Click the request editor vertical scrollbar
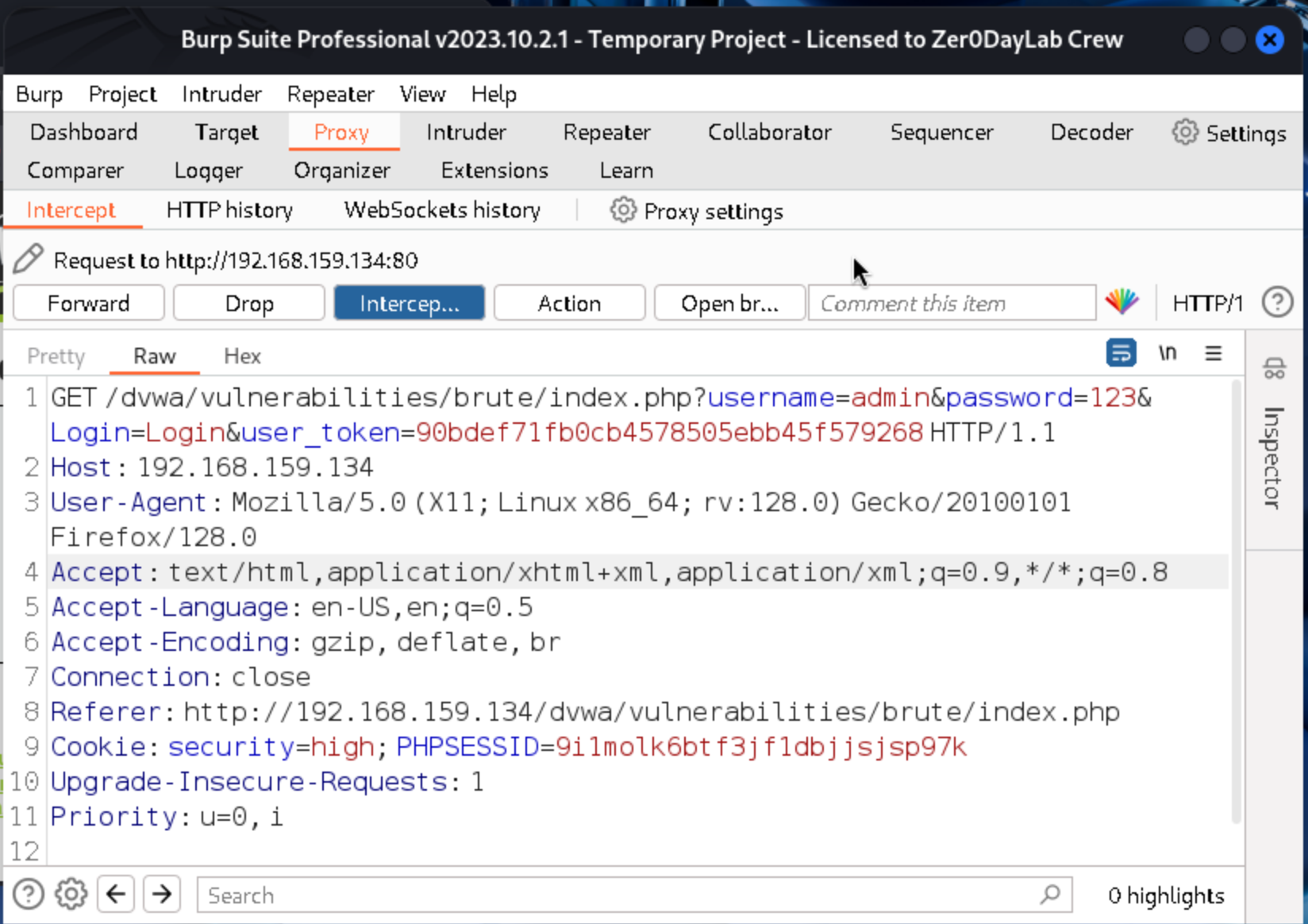Screen dimensions: 1308x924 coord(1236,603)
